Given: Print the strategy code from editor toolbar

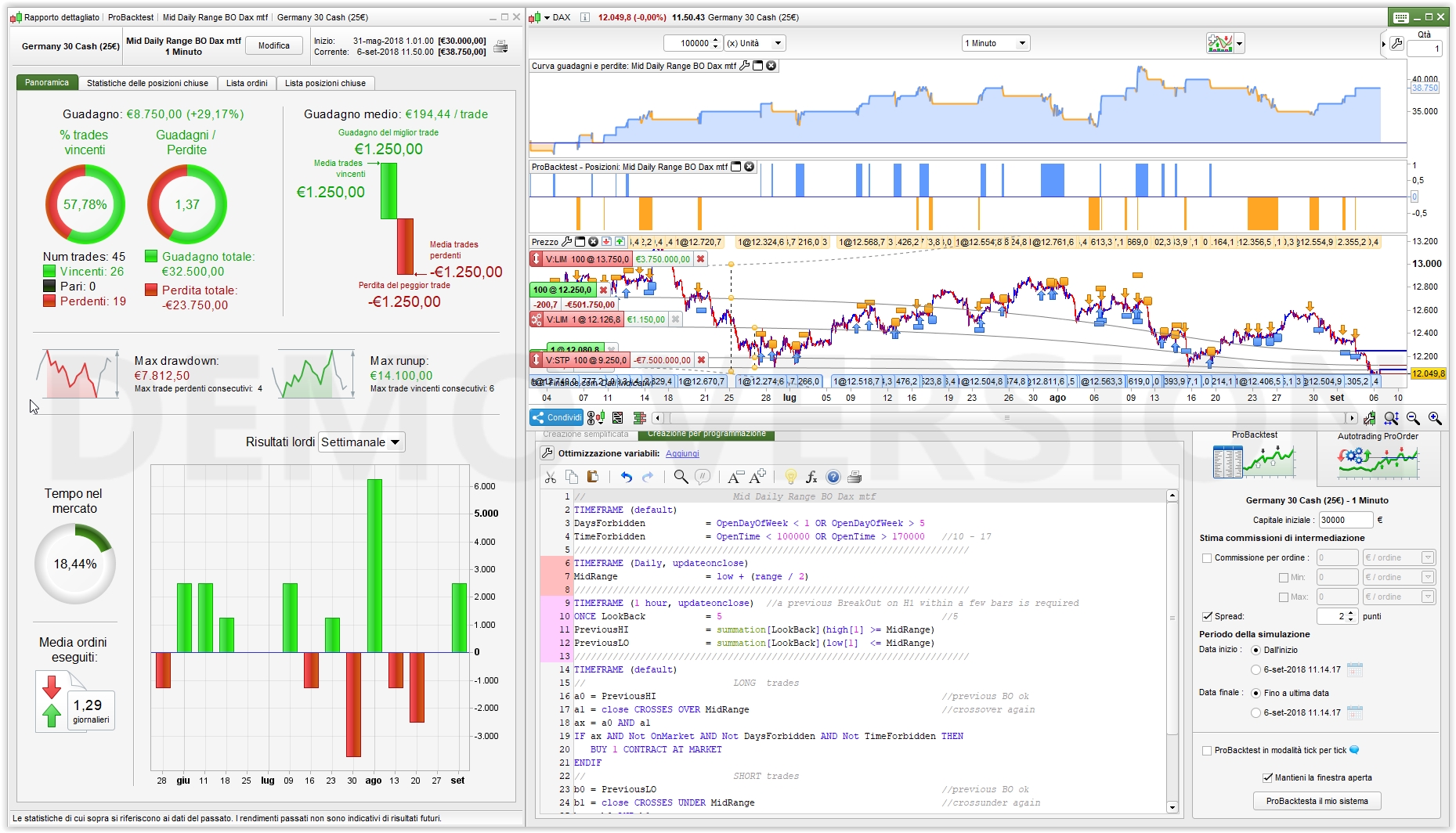Looking at the screenshot, I should coord(854,477).
